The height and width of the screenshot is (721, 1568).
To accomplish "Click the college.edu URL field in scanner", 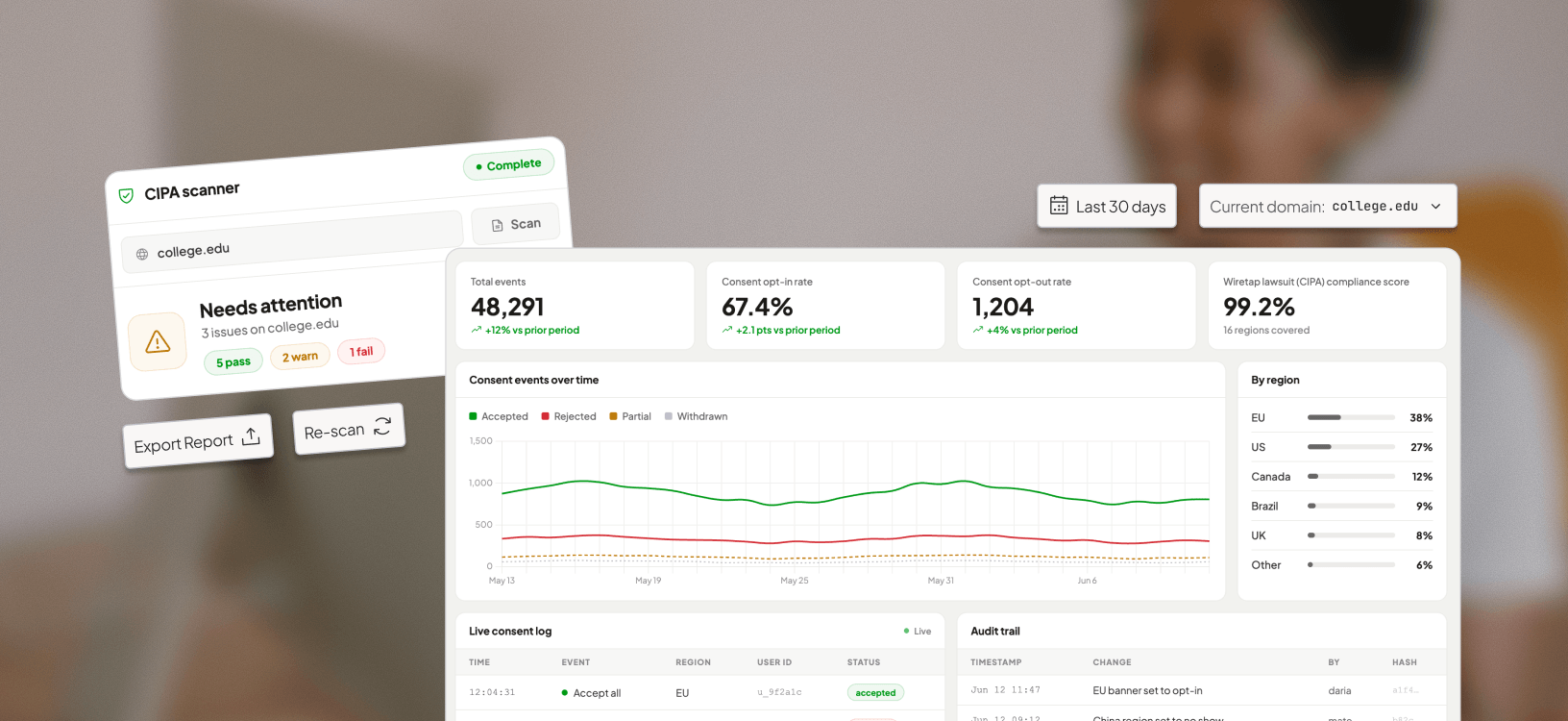I will click(292, 241).
